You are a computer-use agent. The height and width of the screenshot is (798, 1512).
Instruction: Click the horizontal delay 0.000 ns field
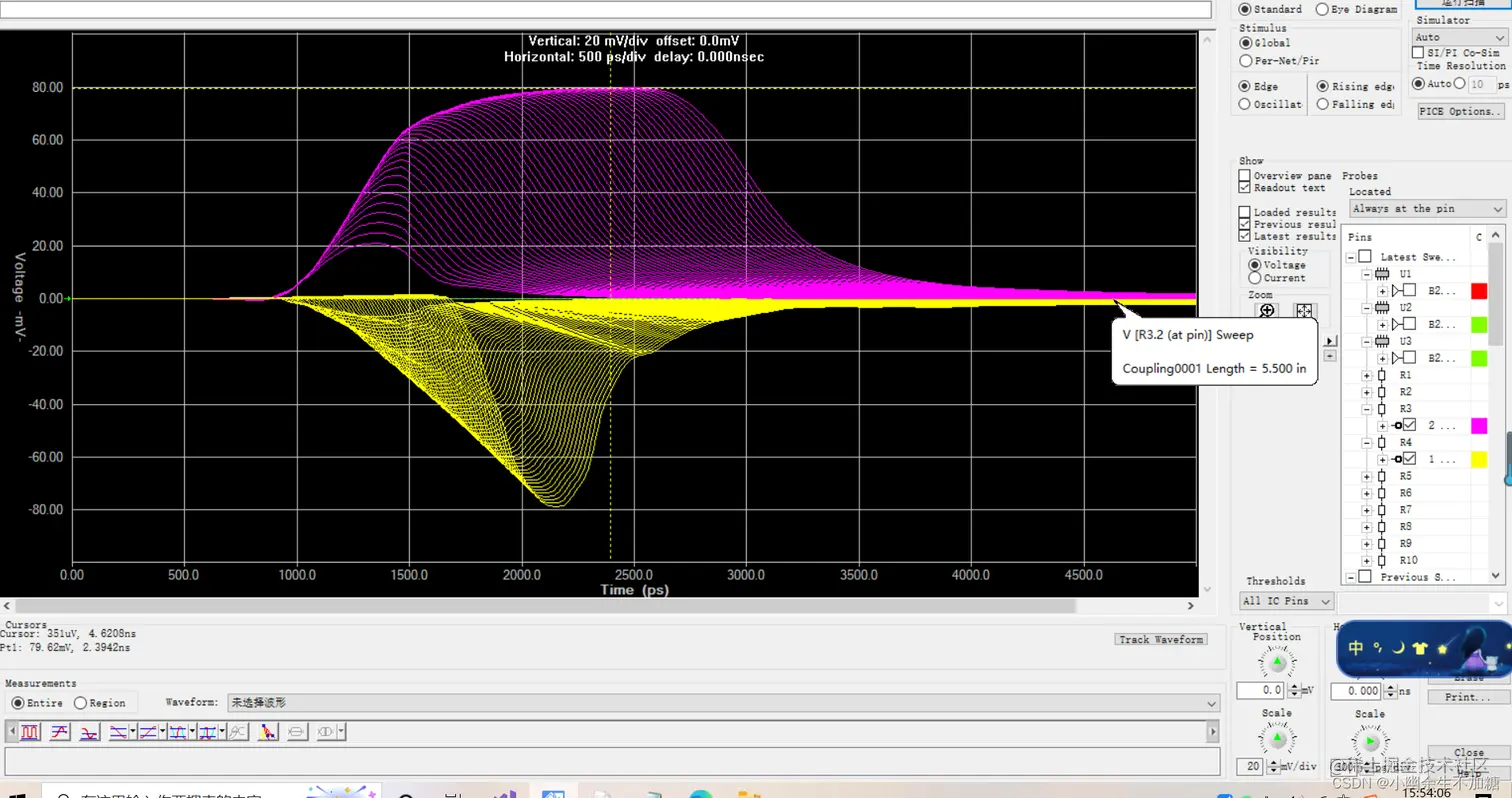pyautogui.click(x=1355, y=691)
